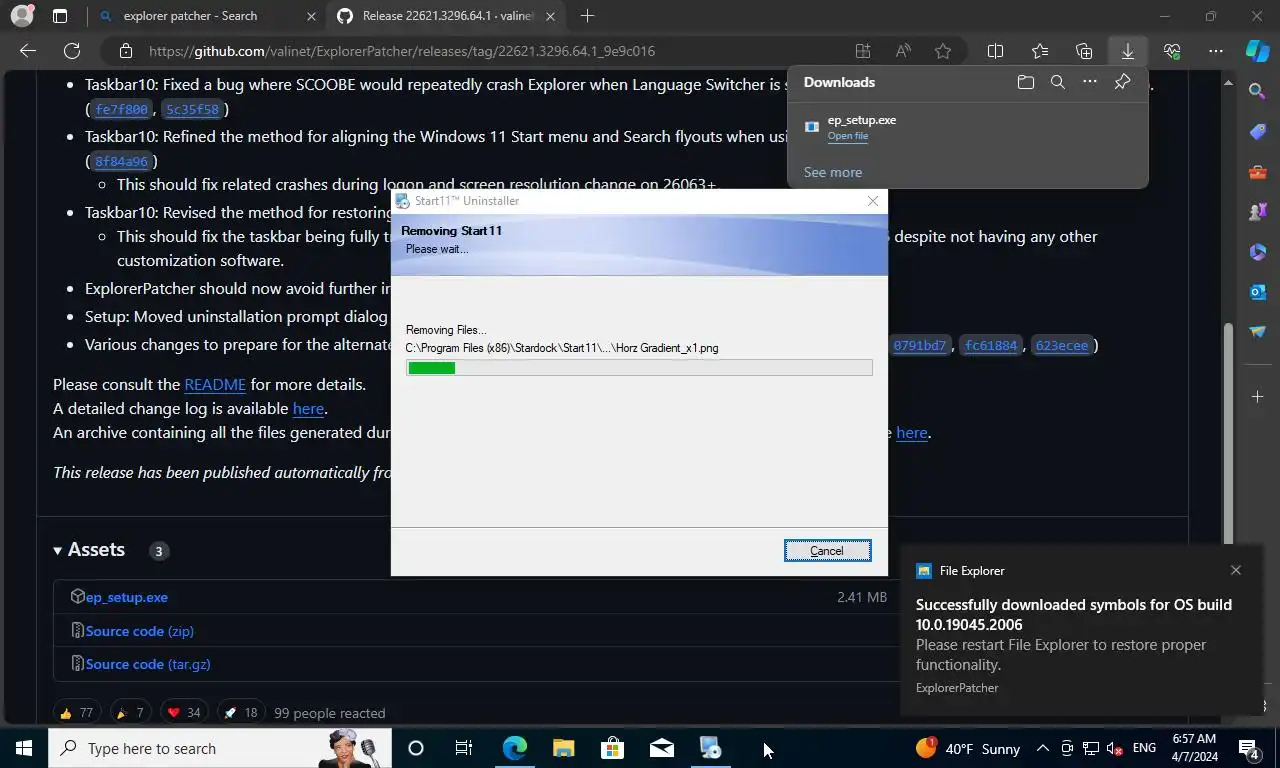Image resolution: width=1280 pixels, height=768 pixels.
Task: Open the Favorites list
Action: tap(1040, 51)
